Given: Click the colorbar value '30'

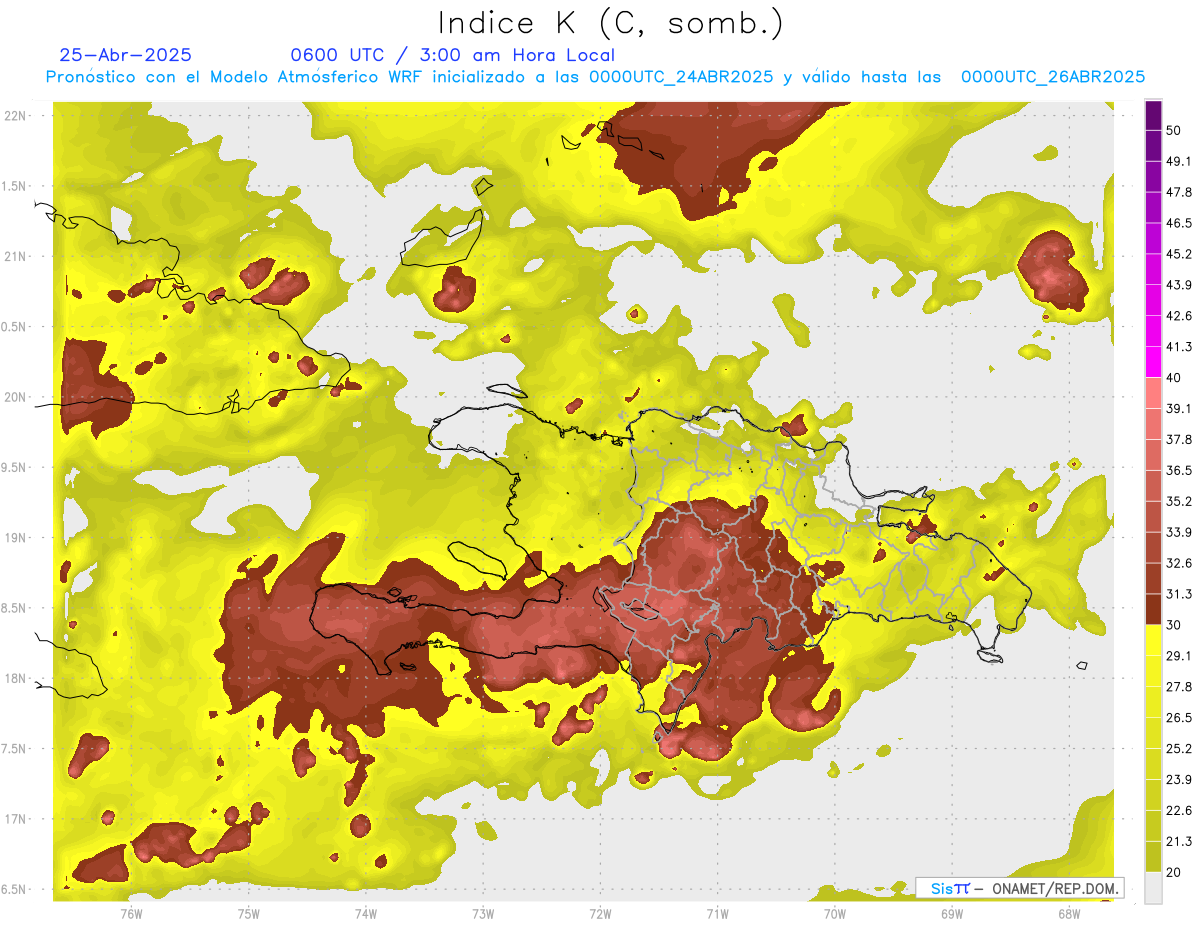Looking at the screenshot, I should coord(1174,624).
